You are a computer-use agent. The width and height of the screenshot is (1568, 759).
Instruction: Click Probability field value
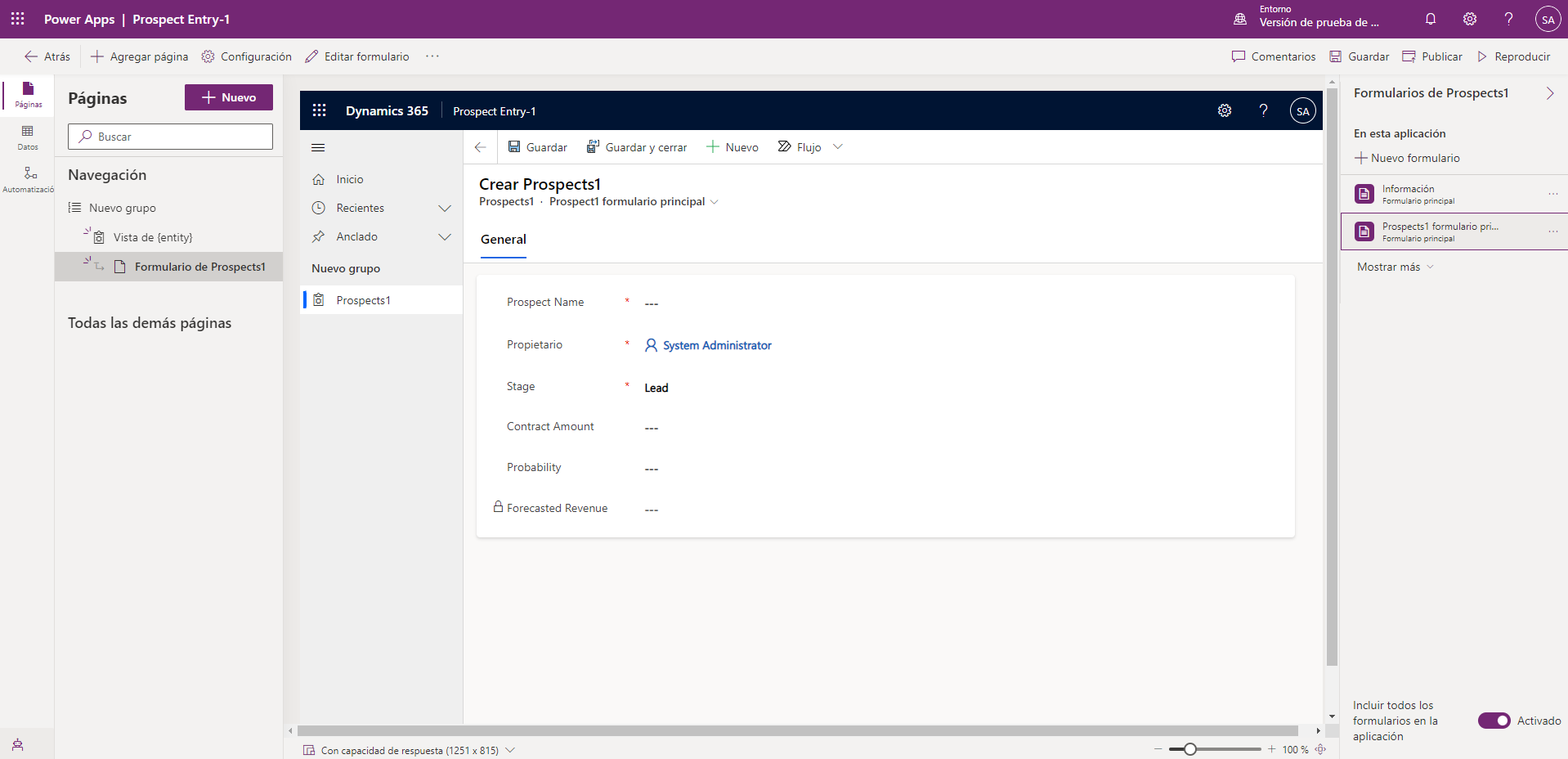coord(652,469)
